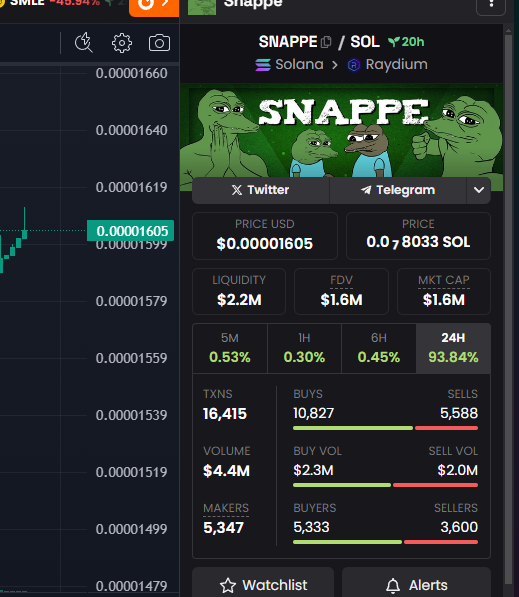Click the buy/sell volume ratio bar
Viewport: 519px width, 597px height.
[385, 485]
